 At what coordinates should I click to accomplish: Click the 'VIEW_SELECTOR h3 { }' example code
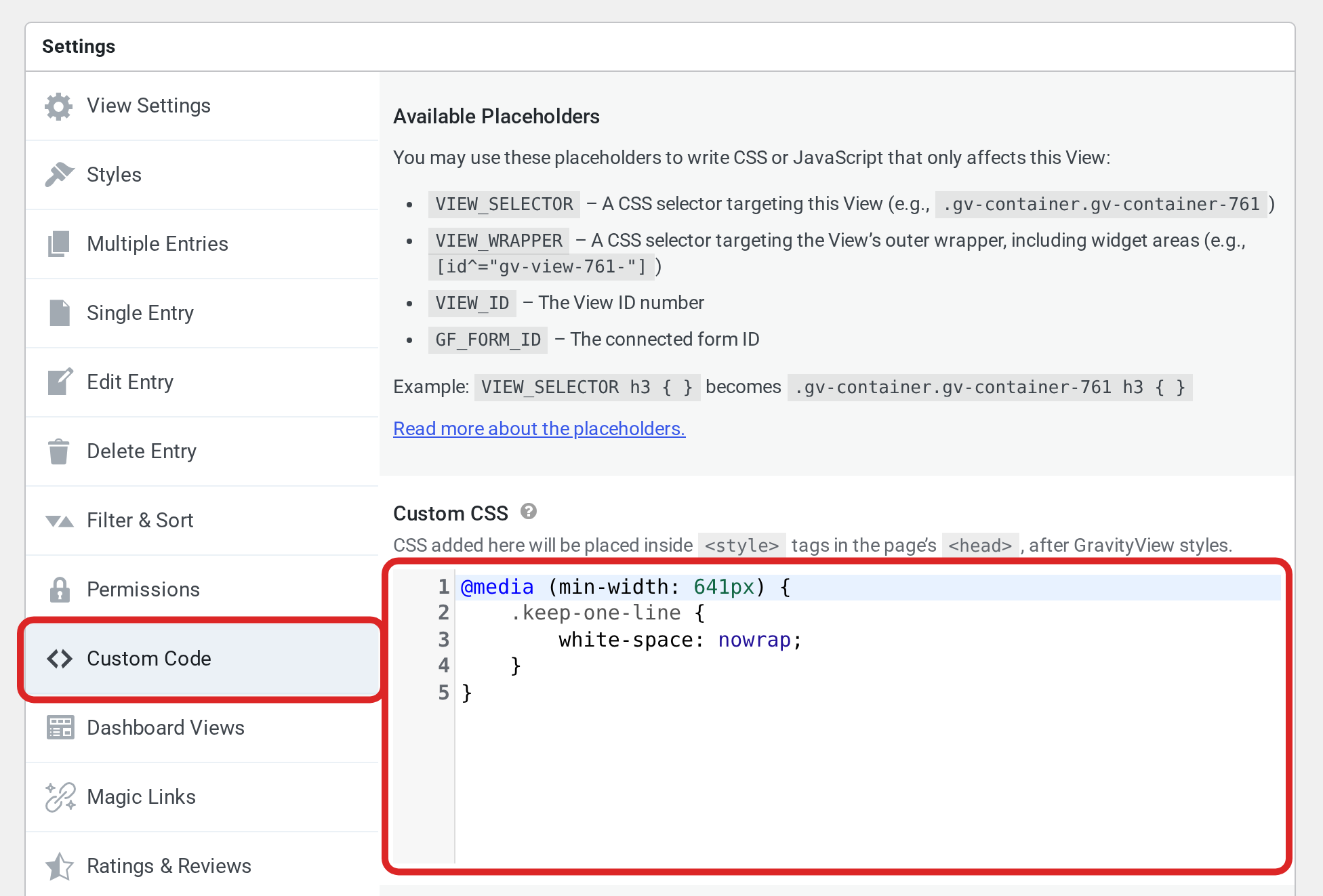tap(587, 387)
